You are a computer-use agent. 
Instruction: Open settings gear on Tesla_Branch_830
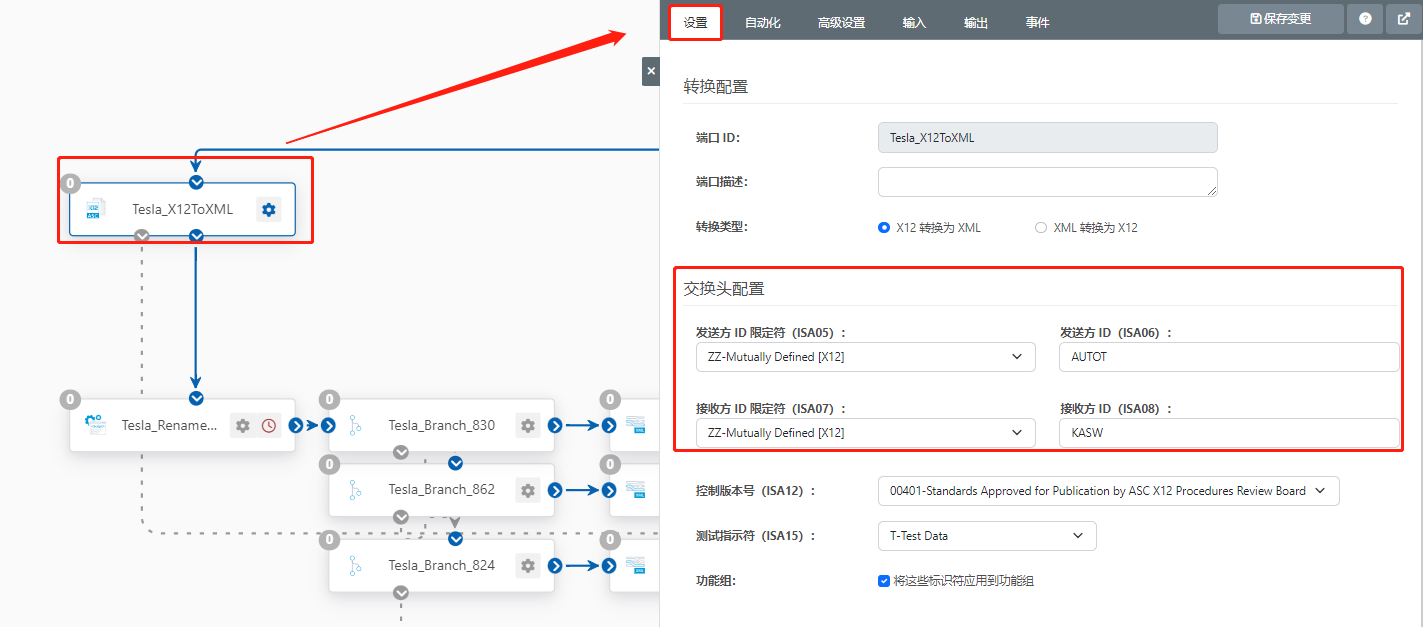(x=528, y=425)
